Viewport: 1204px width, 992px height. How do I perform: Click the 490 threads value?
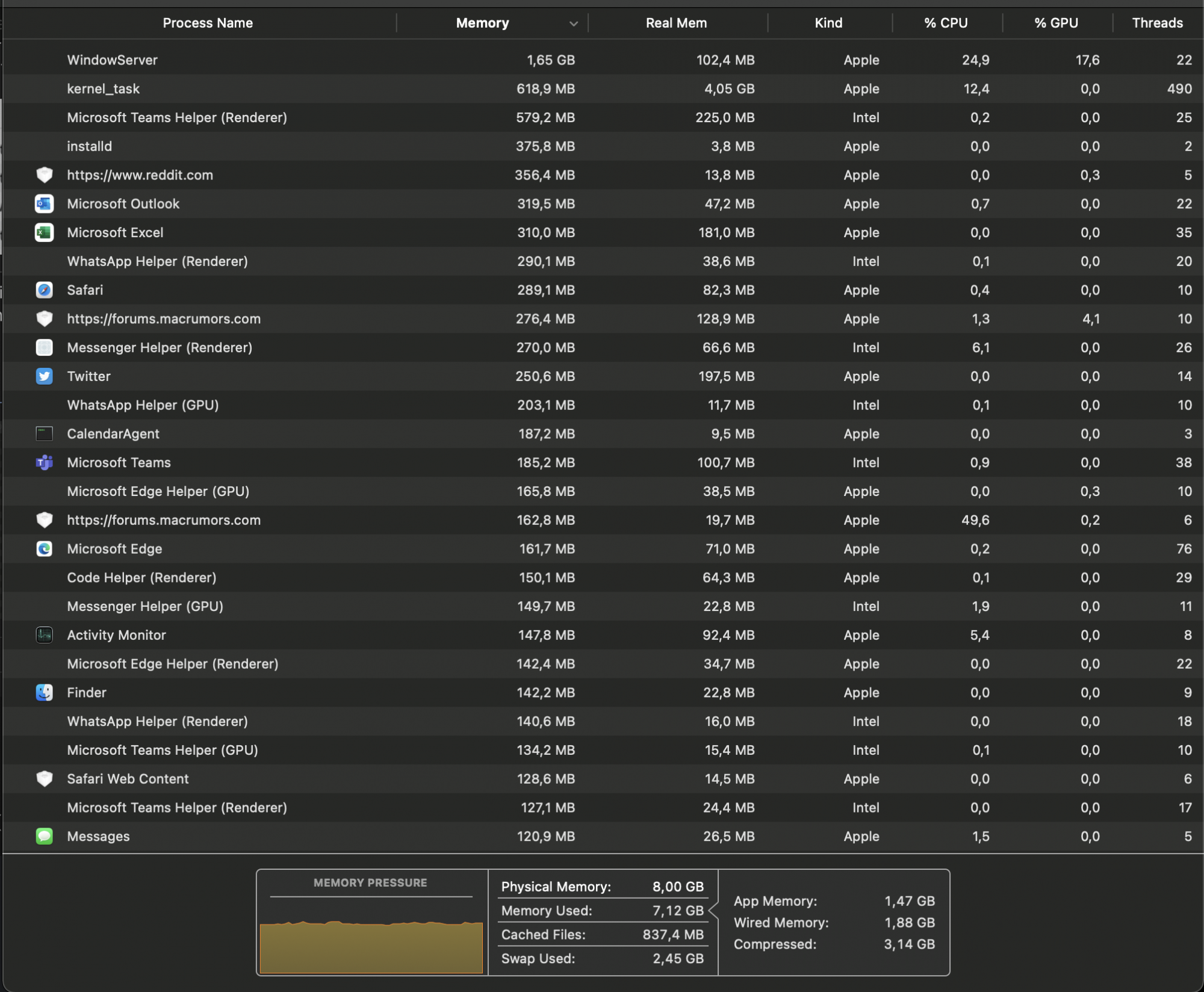tap(1179, 89)
